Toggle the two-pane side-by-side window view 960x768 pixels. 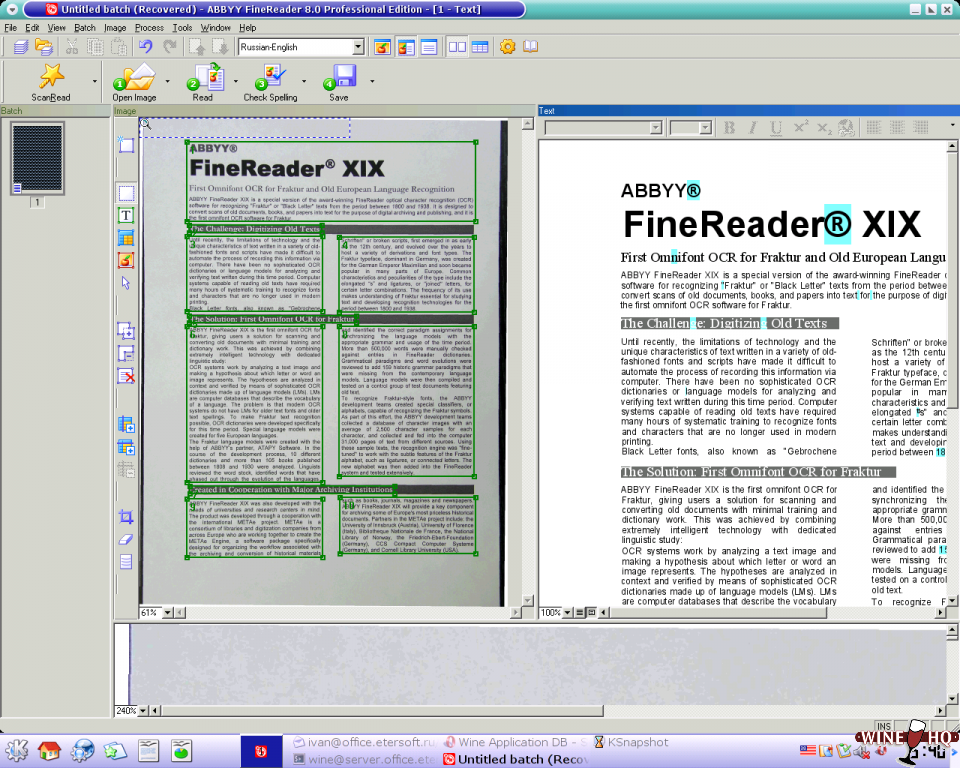coord(457,47)
